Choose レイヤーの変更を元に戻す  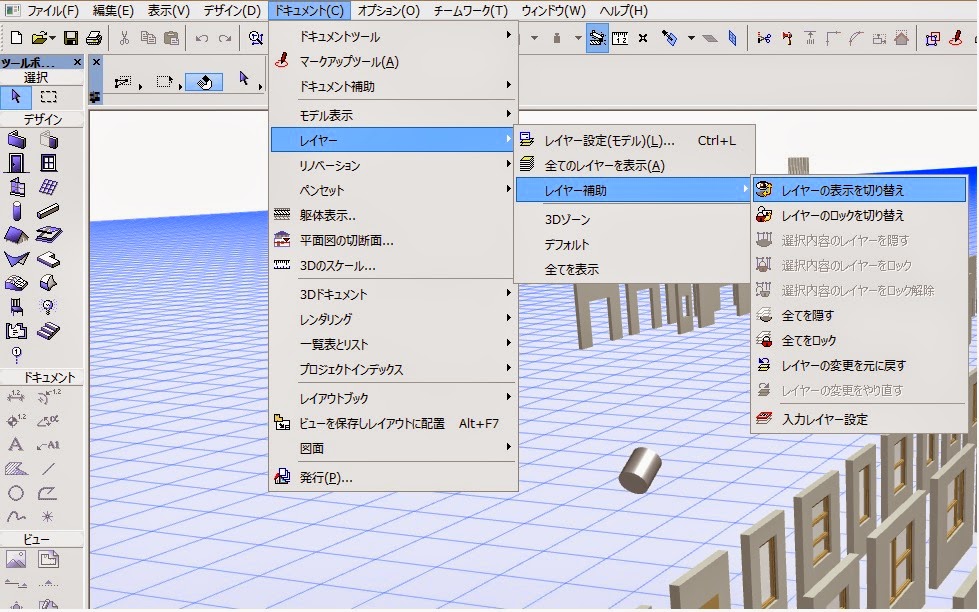click(x=859, y=365)
